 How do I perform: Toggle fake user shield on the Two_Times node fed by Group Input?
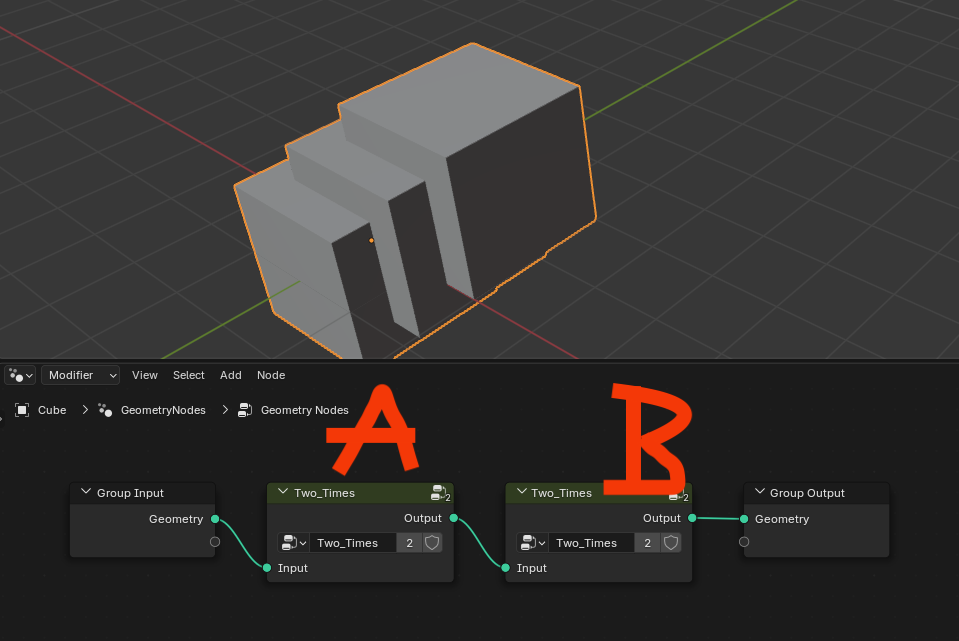(432, 543)
